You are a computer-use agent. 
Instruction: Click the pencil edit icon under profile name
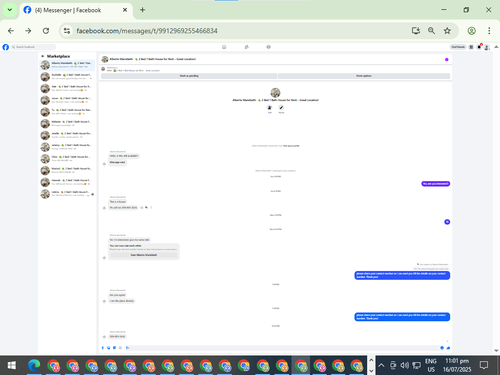(281, 108)
